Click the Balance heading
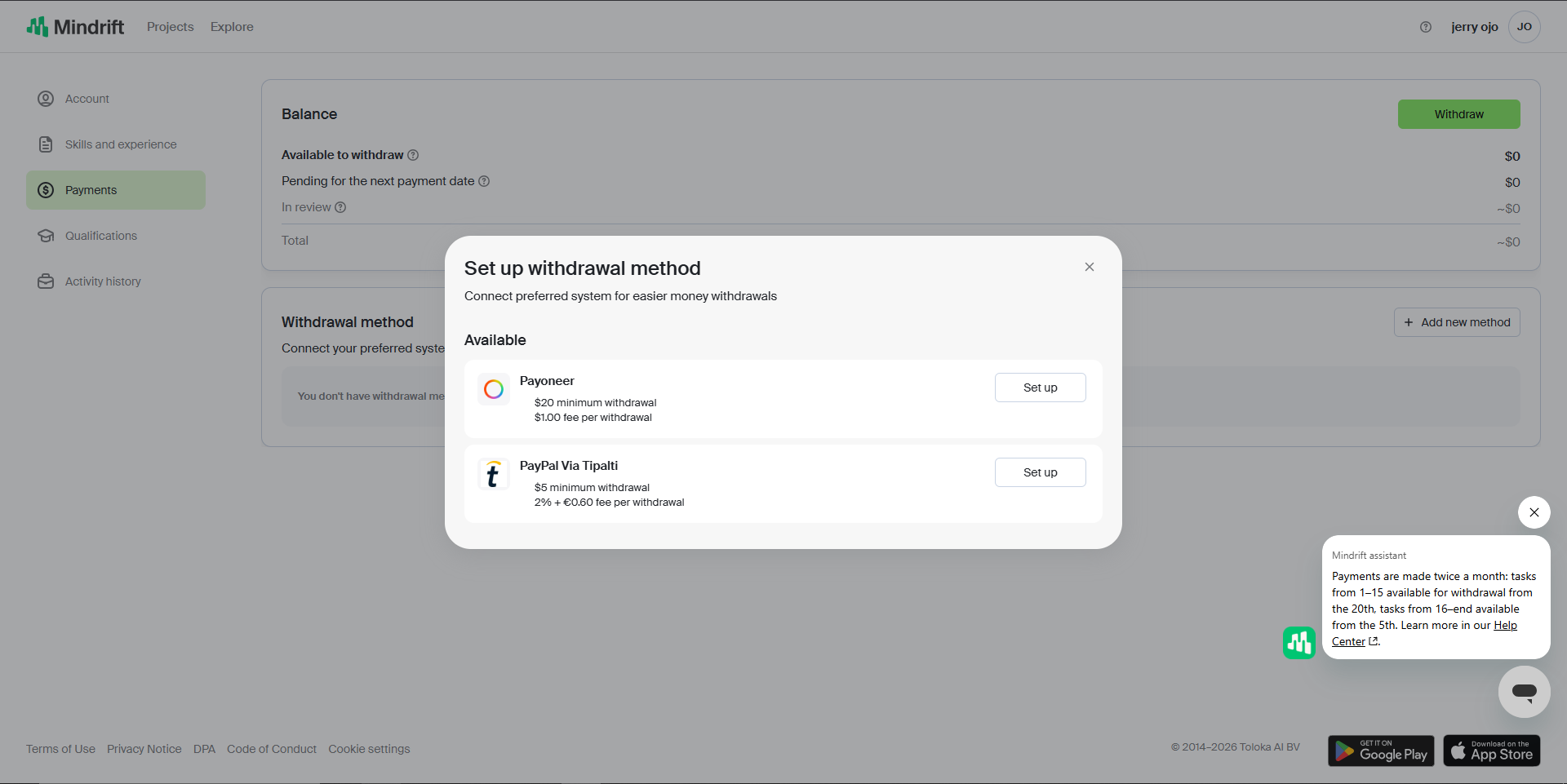The height and width of the screenshot is (784, 1567). click(309, 114)
